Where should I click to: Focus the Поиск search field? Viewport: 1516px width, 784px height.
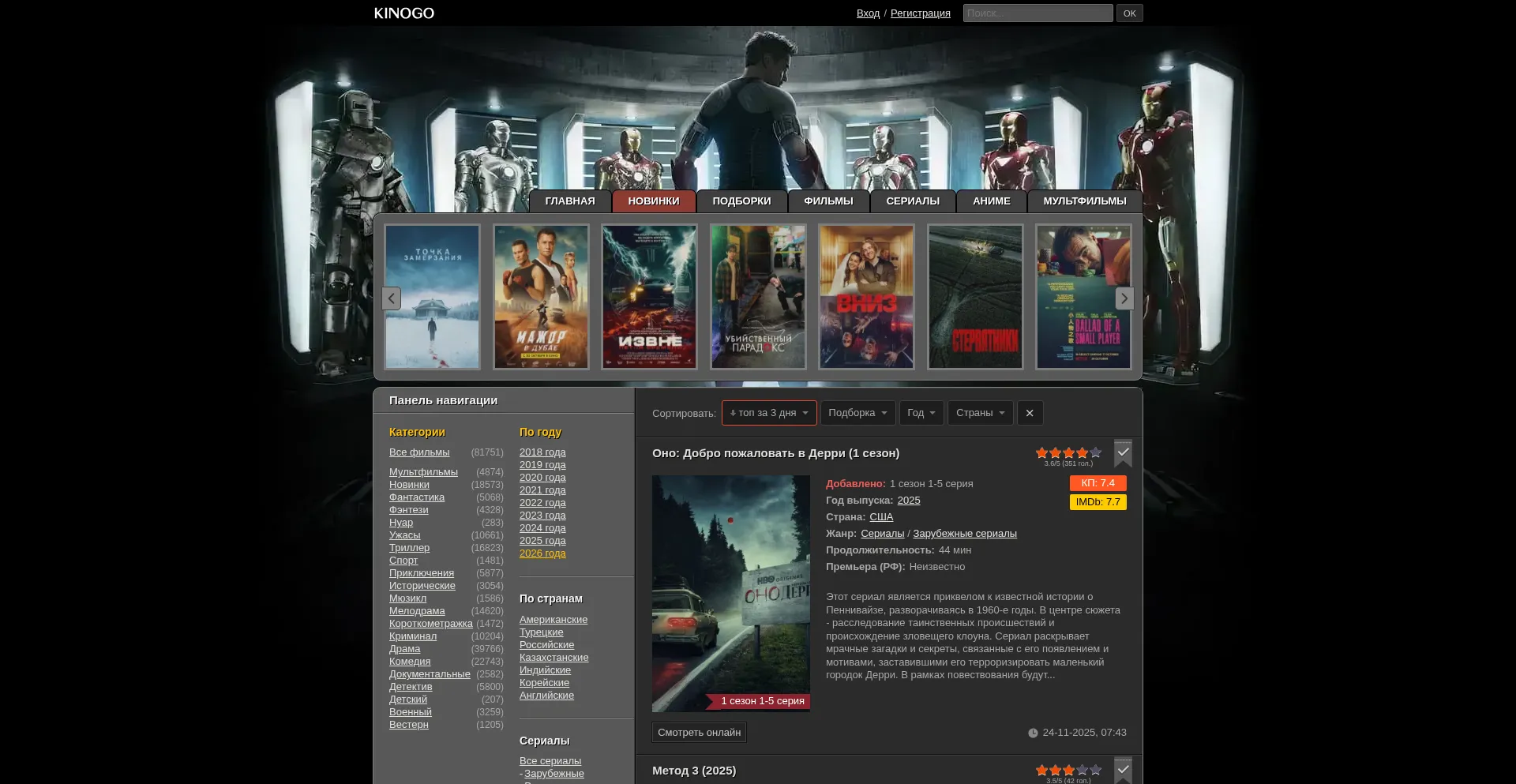click(x=1037, y=13)
